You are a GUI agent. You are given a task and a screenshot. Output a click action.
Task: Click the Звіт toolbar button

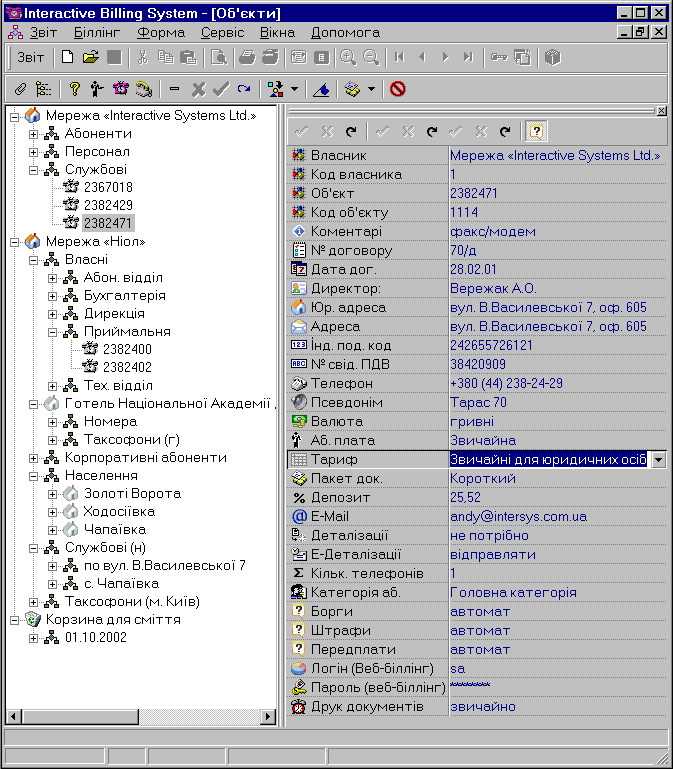click(30, 57)
